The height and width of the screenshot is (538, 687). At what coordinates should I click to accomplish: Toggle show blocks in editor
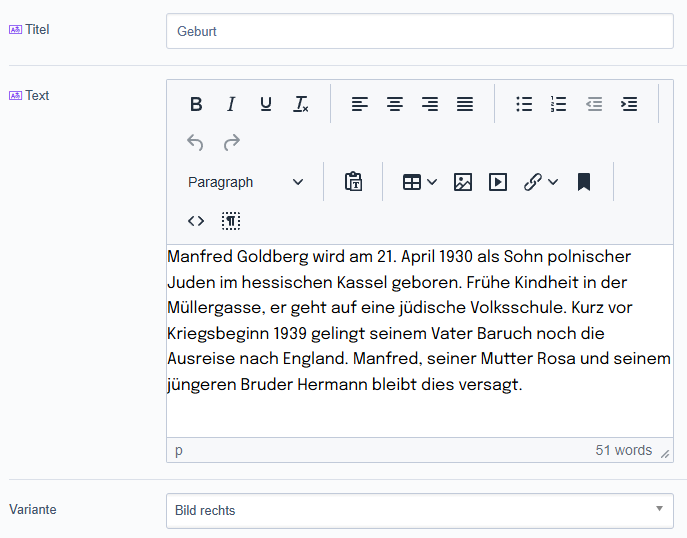click(x=231, y=221)
